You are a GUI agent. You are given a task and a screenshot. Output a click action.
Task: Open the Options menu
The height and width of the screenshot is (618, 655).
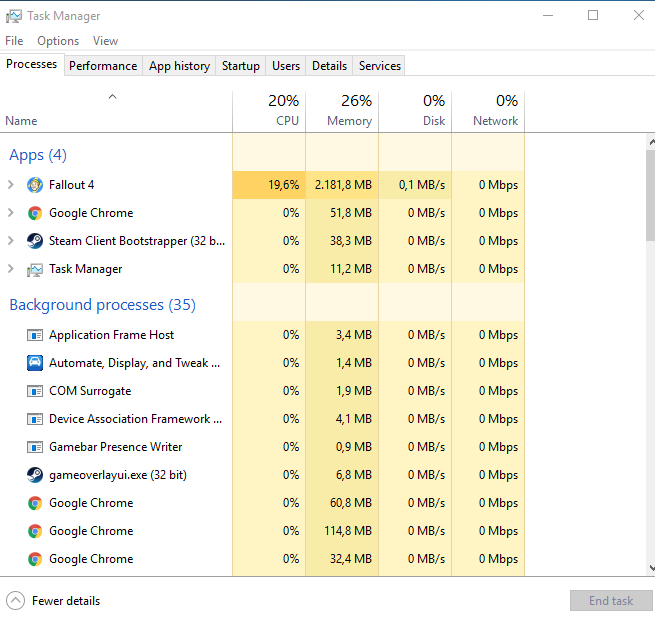tap(58, 41)
